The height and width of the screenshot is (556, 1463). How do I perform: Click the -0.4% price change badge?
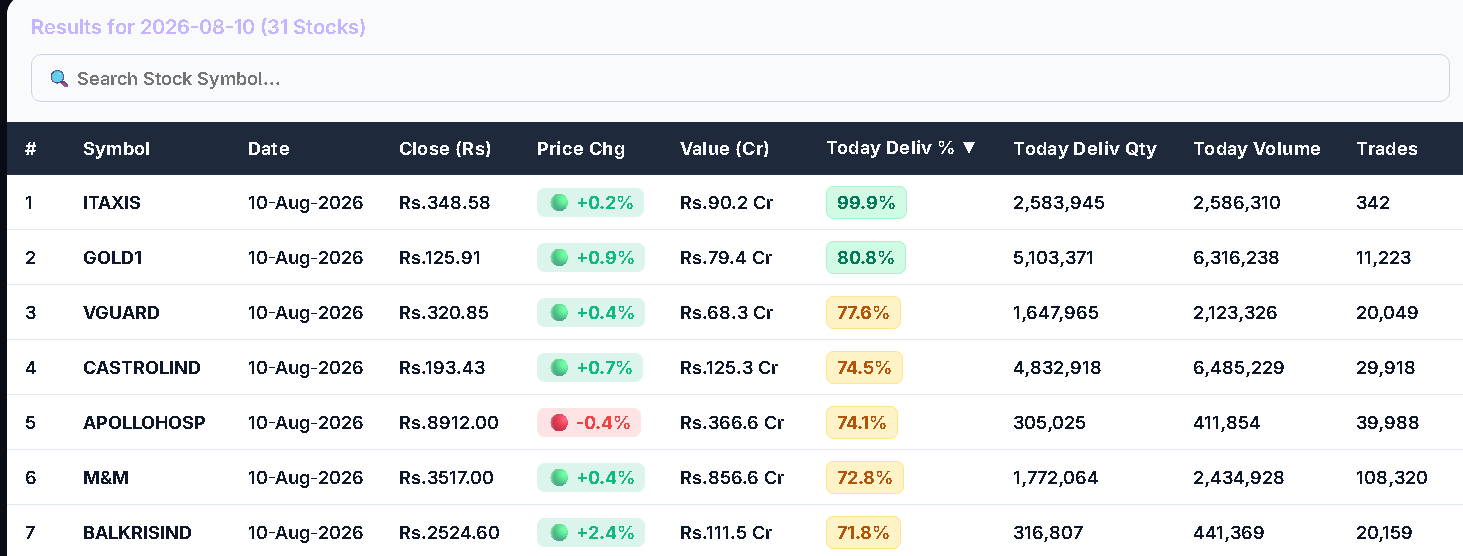(x=589, y=422)
